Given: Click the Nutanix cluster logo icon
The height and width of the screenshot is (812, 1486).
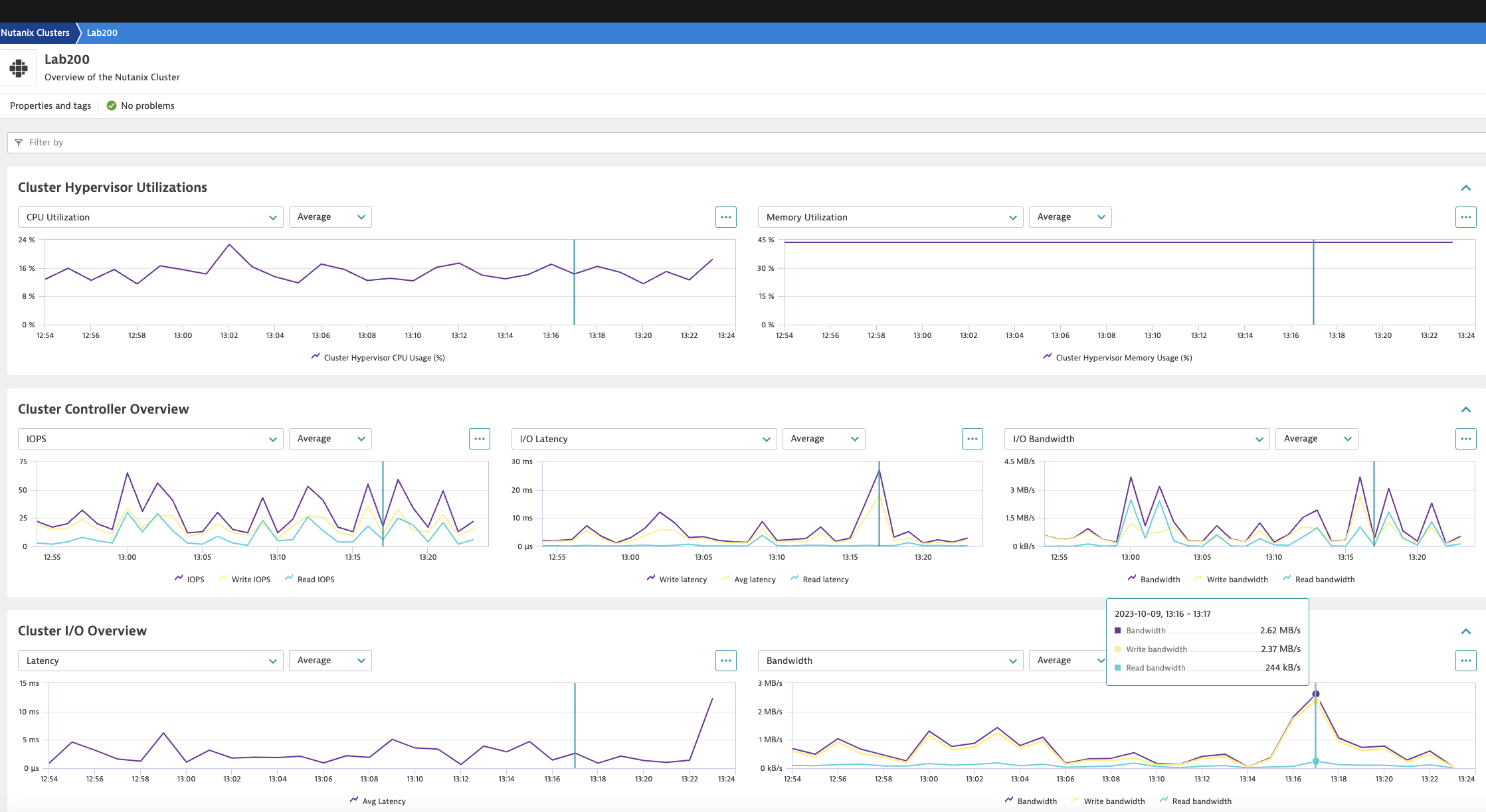Looking at the screenshot, I should [x=19, y=68].
